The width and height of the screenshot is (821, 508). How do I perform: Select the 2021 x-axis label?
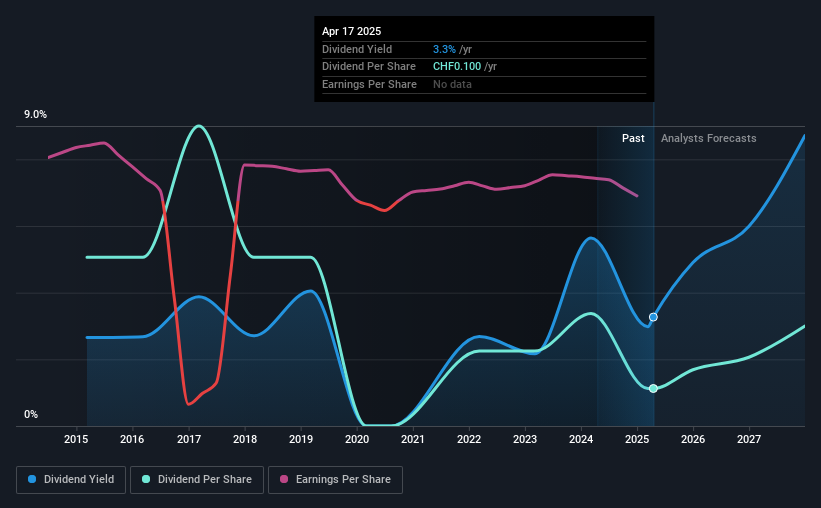413,439
